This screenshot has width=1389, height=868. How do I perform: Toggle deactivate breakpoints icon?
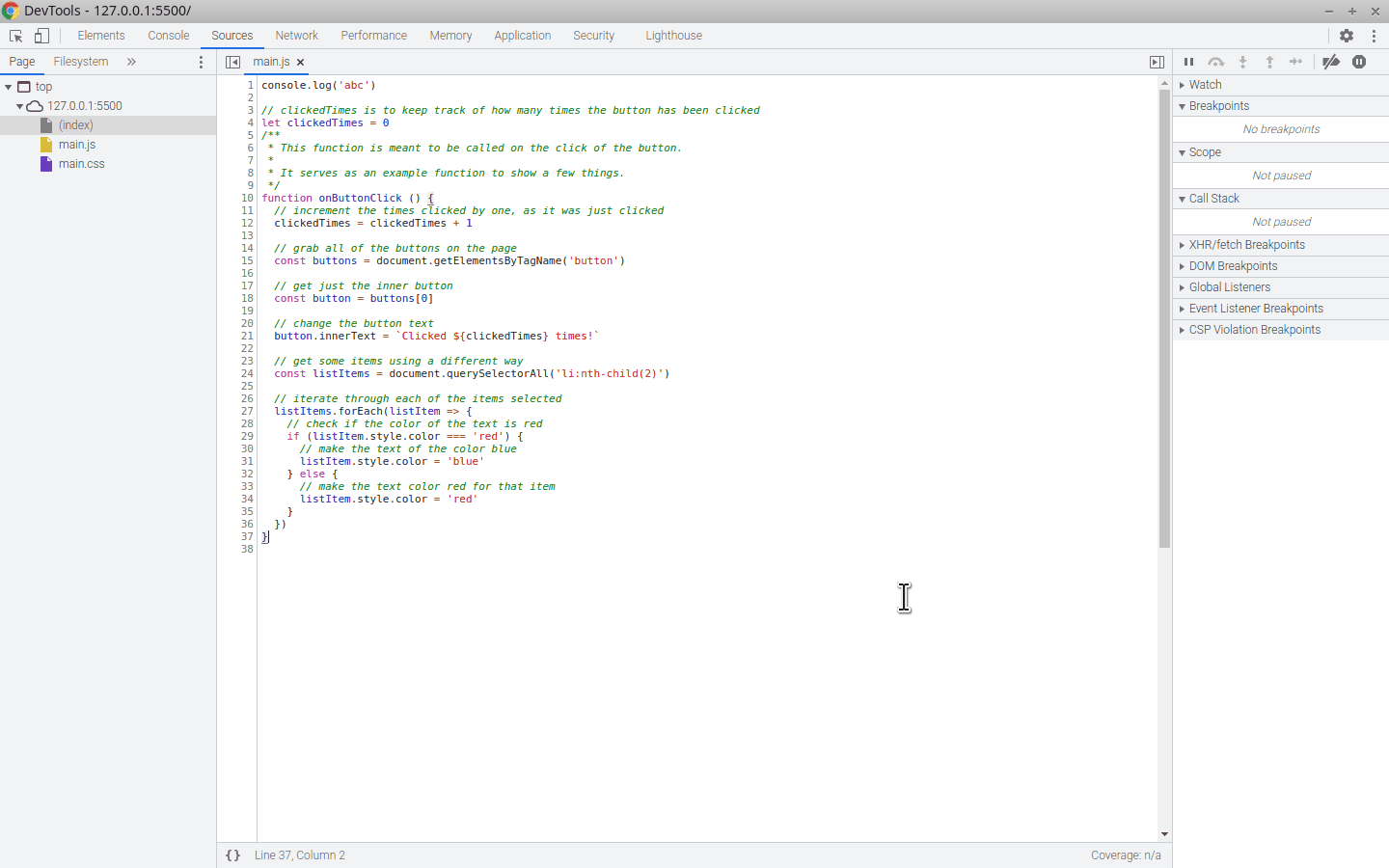(x=1331, y=62)
